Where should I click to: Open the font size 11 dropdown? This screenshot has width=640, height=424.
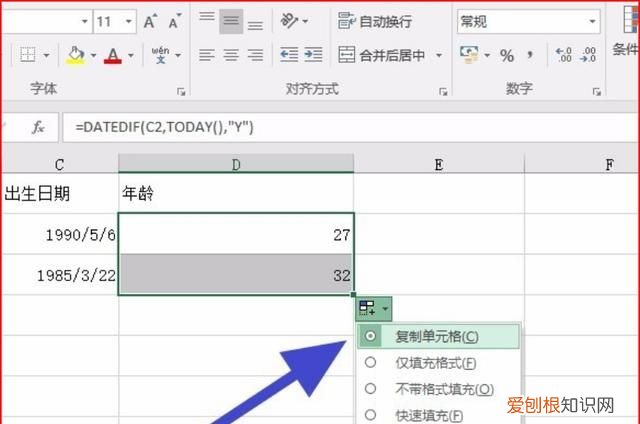tap(129, 21)
